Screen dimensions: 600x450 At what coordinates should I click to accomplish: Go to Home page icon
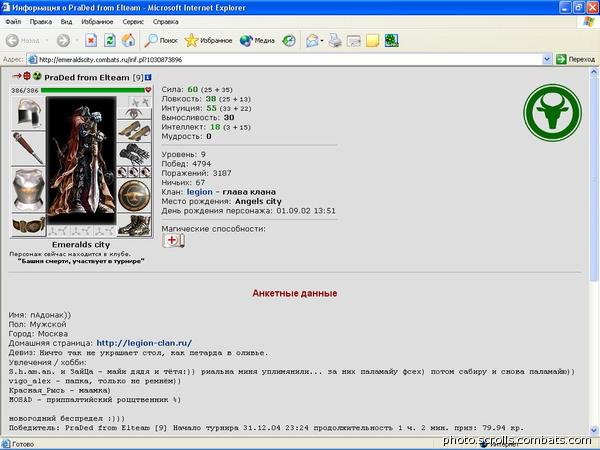tap(129, 40)
